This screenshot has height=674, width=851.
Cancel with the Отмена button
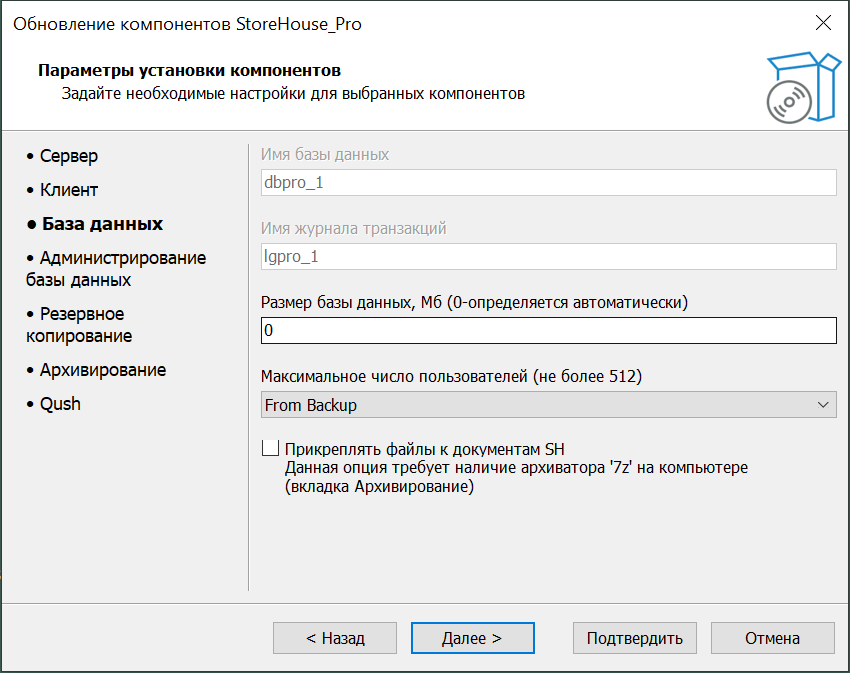pyautogui.click(x=772, y=638)
